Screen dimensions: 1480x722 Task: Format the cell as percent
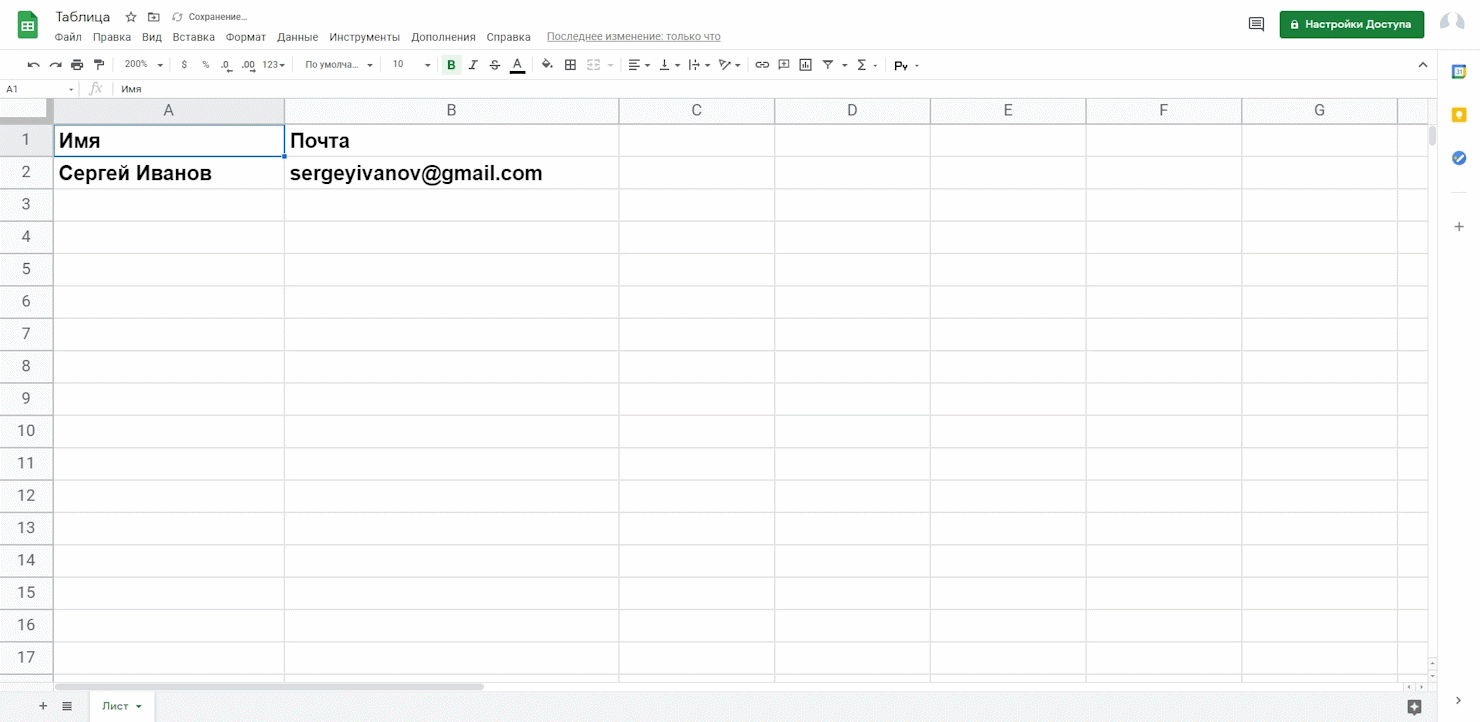click(206, 65)
